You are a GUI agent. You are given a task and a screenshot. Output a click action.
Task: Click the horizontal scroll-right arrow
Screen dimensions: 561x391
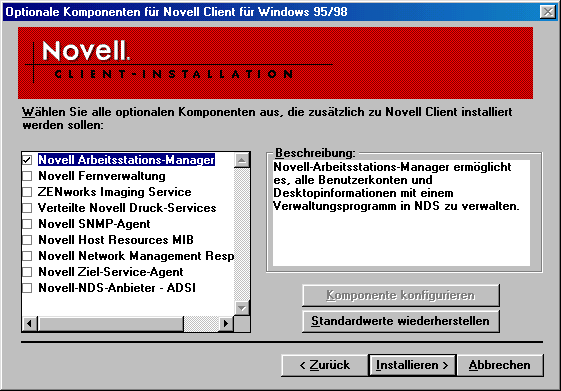pos(226,324)
